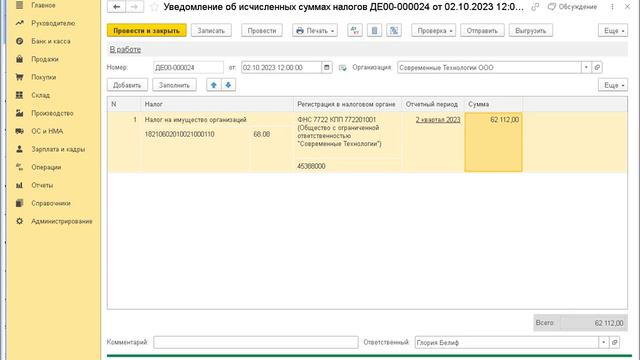This screenshot has width=640, height=360.
Task: Click the Зарплата и кадры person icon
Action: [19, 149]
